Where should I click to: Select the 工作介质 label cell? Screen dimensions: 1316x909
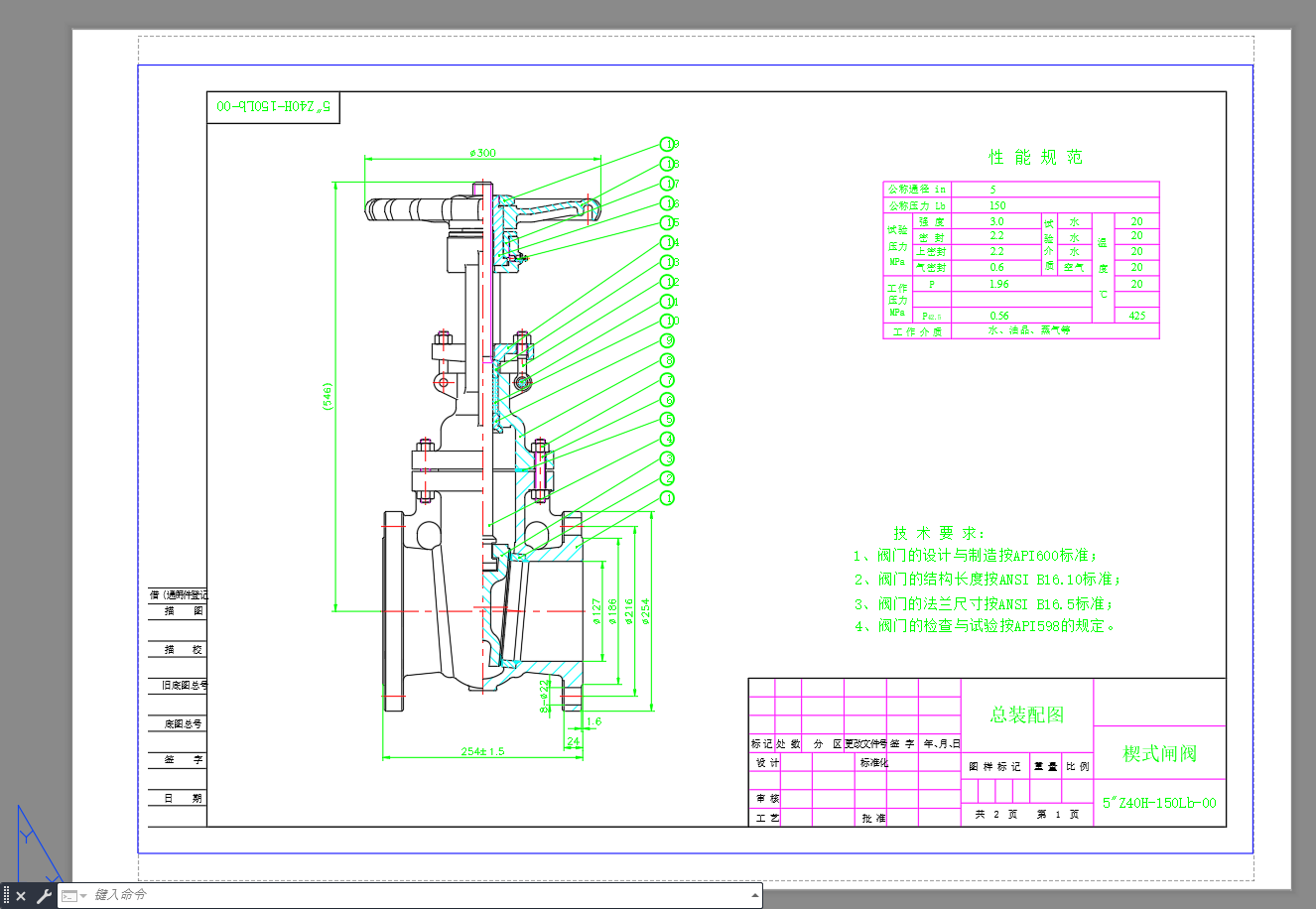917,331
